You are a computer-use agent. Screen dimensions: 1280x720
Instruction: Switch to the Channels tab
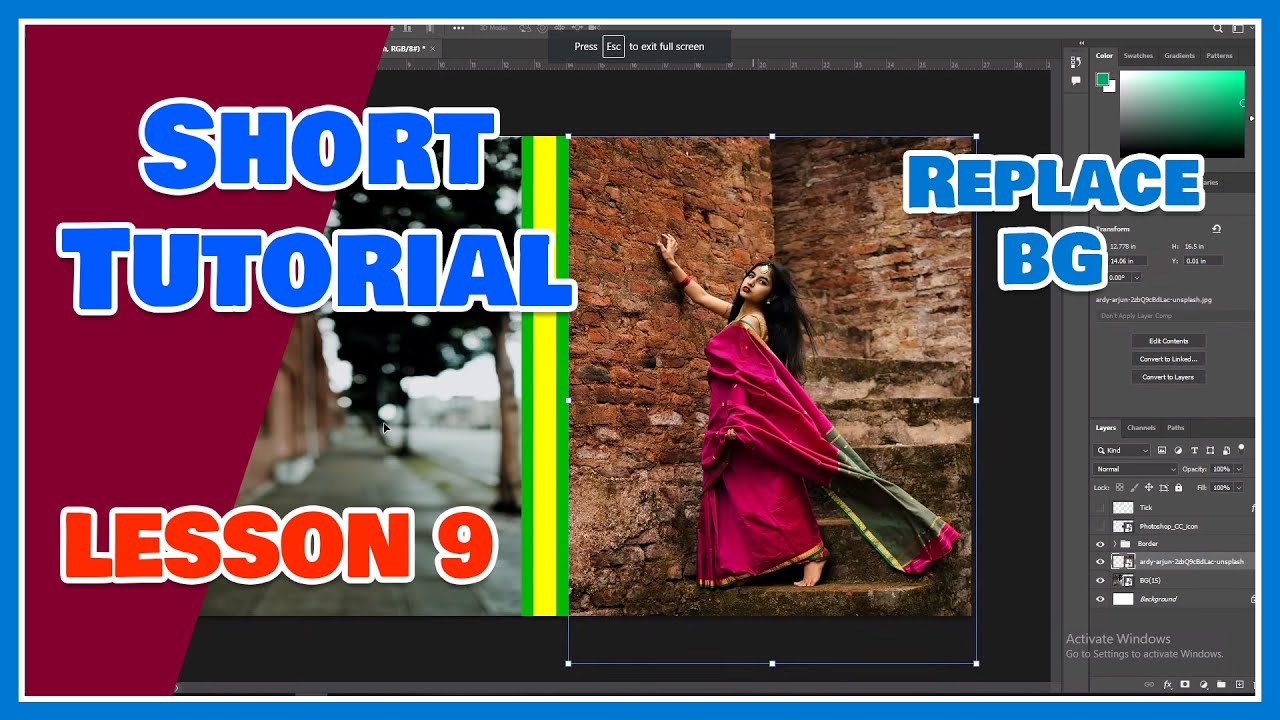(1141, 428)
